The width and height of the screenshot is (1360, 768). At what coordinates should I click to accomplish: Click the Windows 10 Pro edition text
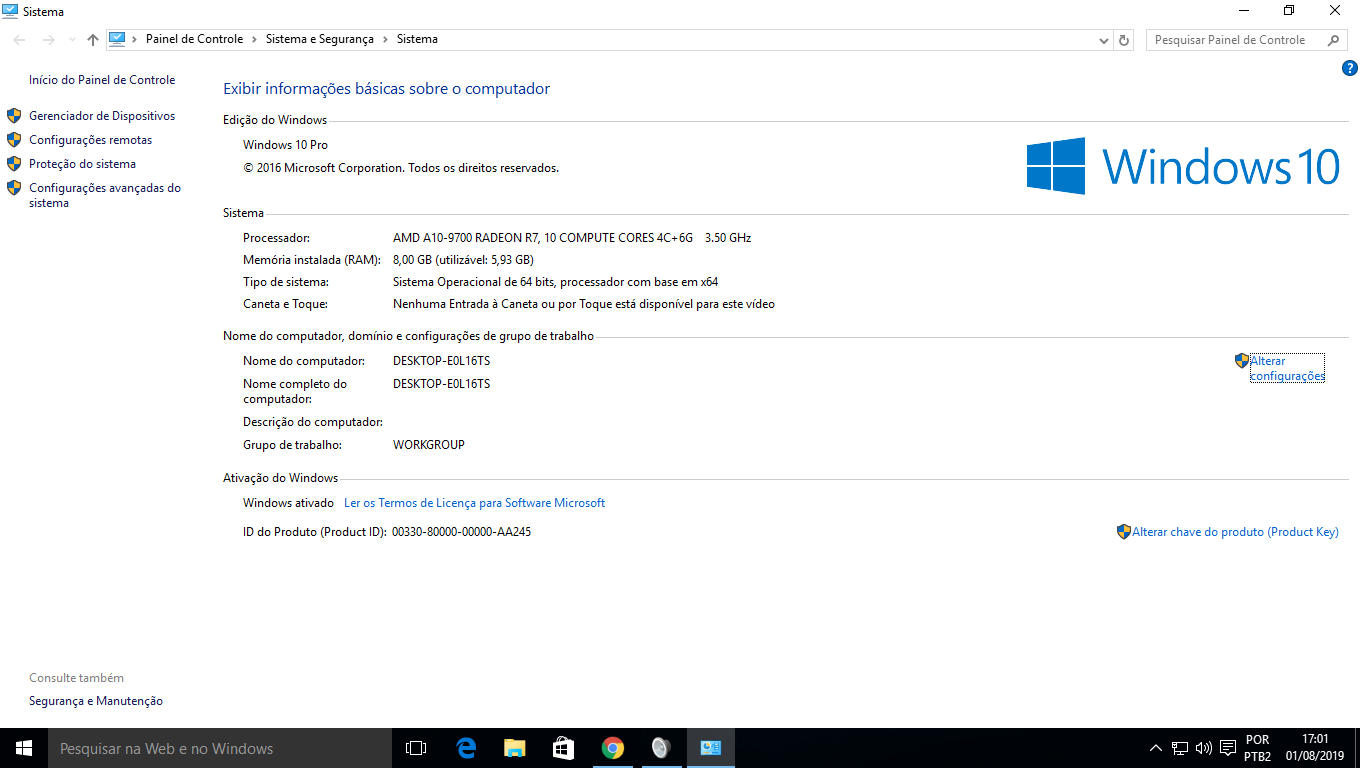click(x=285, y=146)
